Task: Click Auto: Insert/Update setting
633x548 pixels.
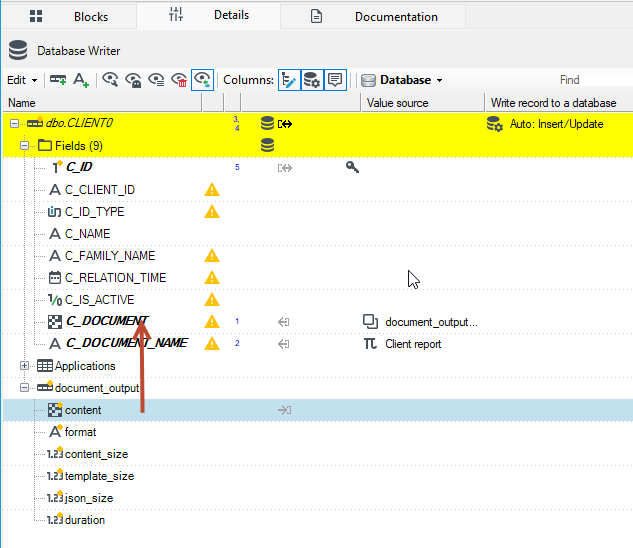Action: (x=556, y=124)
